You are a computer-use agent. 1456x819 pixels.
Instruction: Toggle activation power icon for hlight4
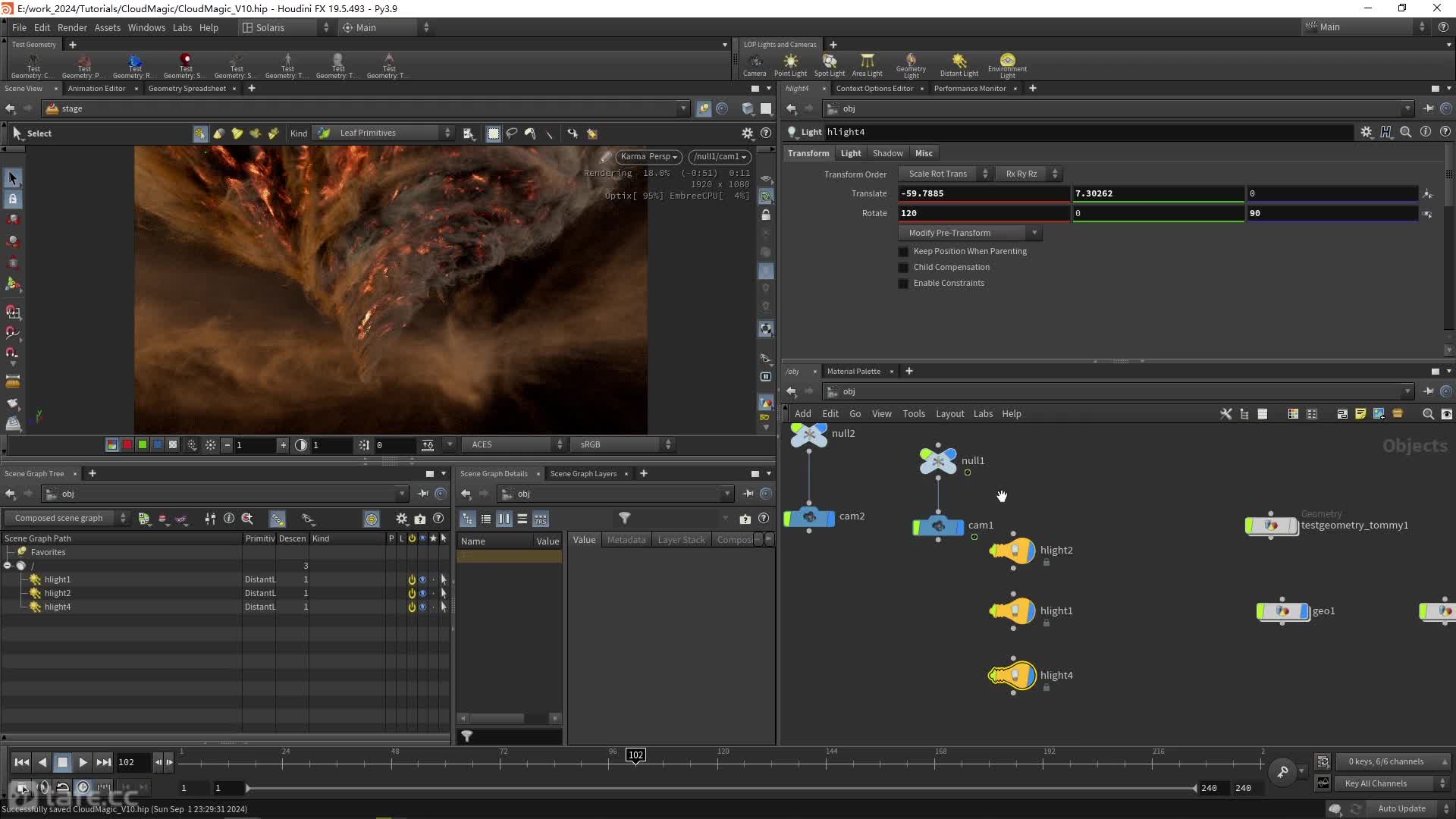pyautogui.click(x=412, y=607)
